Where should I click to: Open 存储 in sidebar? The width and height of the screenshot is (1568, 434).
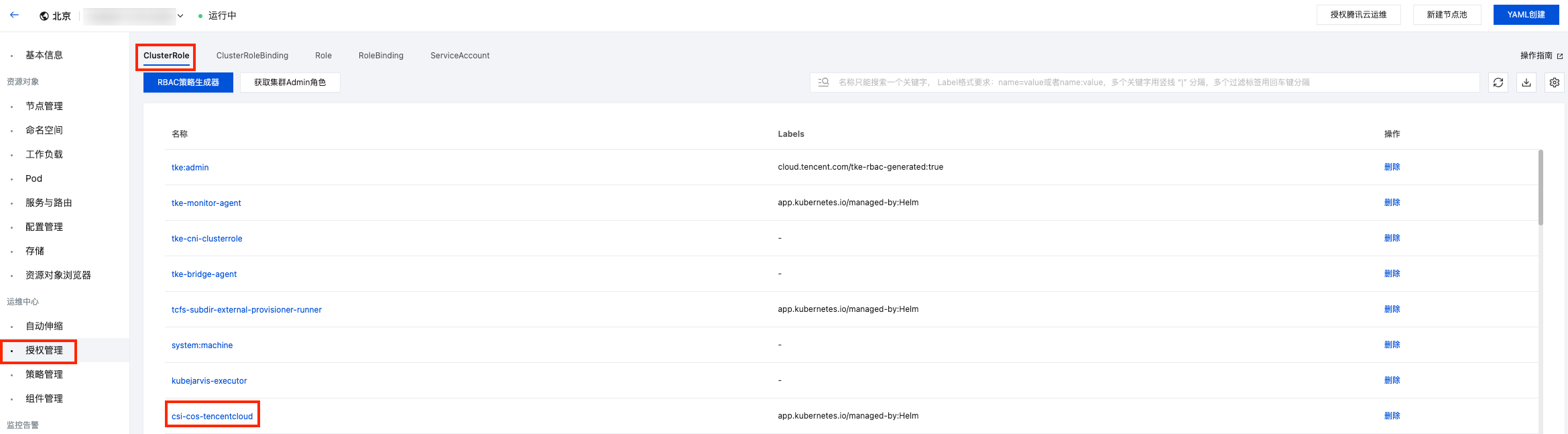pyautogui.click(x=35, y=251)
